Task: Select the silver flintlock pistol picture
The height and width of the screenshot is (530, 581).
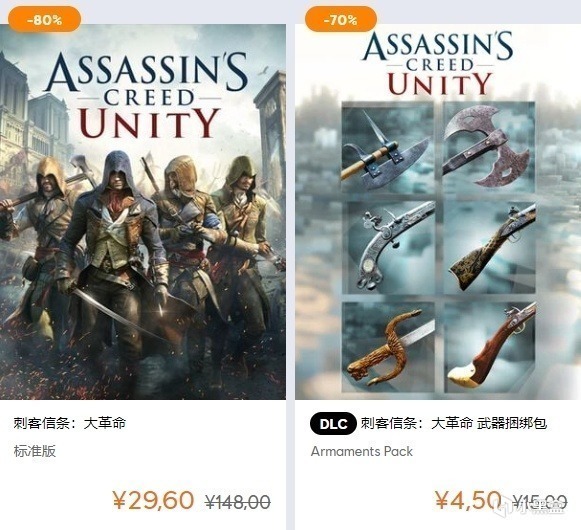Action: point(388,248)
